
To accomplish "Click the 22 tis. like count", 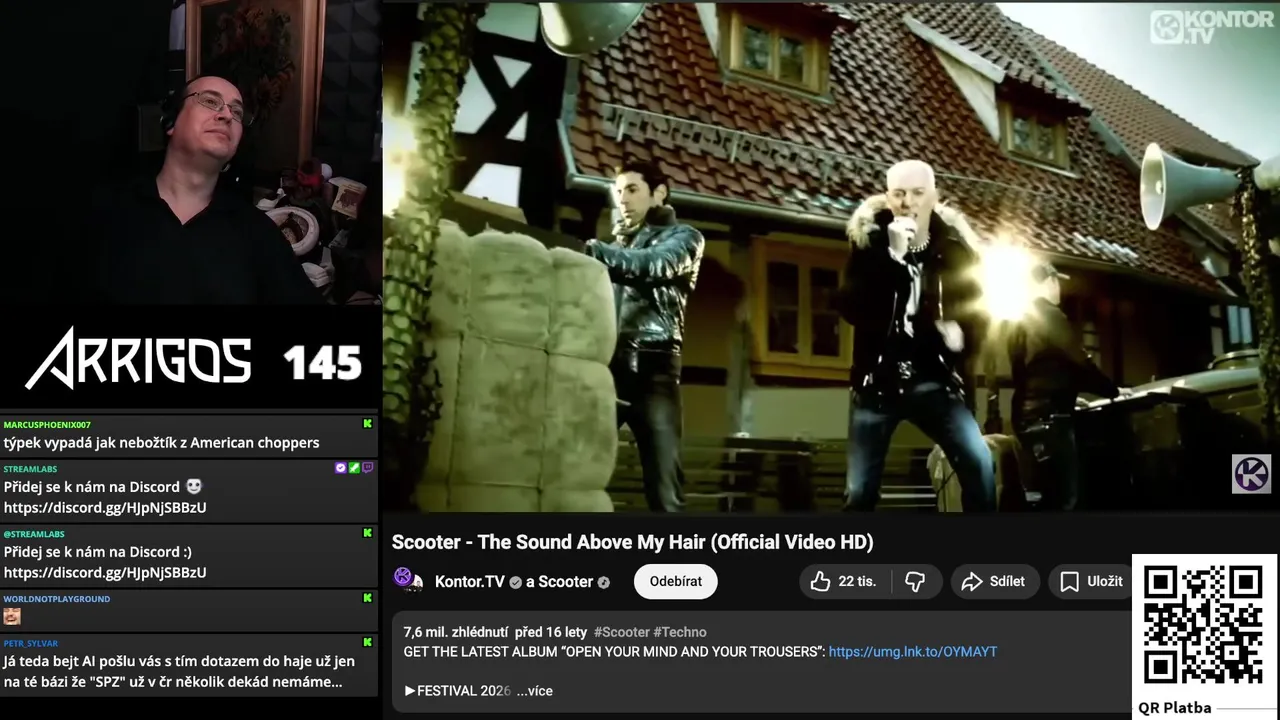I will [x=857, y=581].
